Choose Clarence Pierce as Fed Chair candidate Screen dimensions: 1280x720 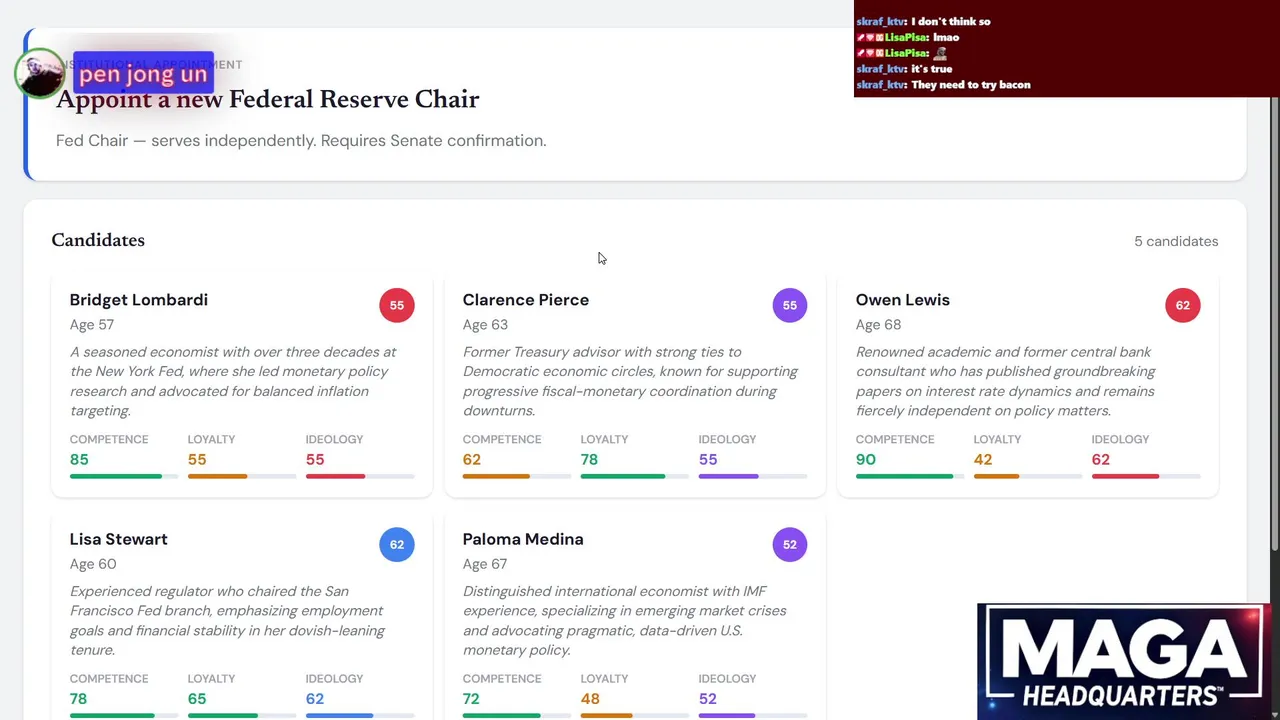[526, 300]
